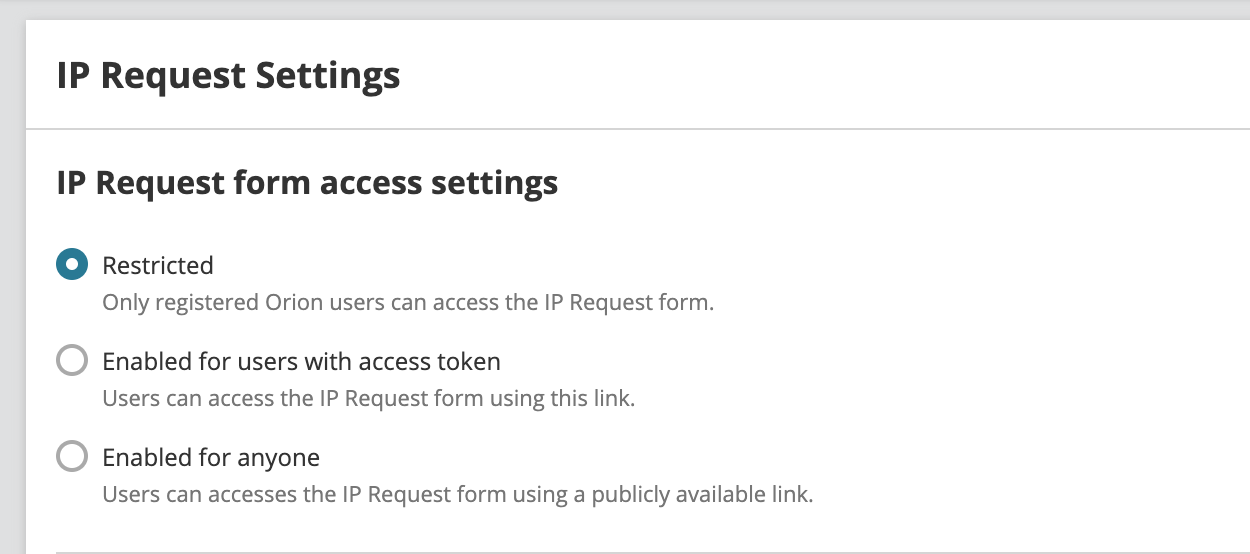Click the "Enabled for anyone" label text
The height and width of the screenshot is (554, 1250).
[x=211, y=457]
